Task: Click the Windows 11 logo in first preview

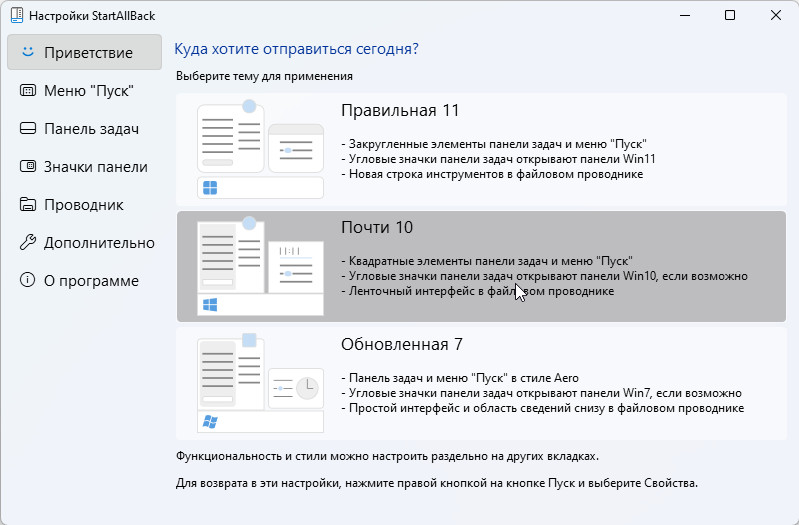Action: 210,188
